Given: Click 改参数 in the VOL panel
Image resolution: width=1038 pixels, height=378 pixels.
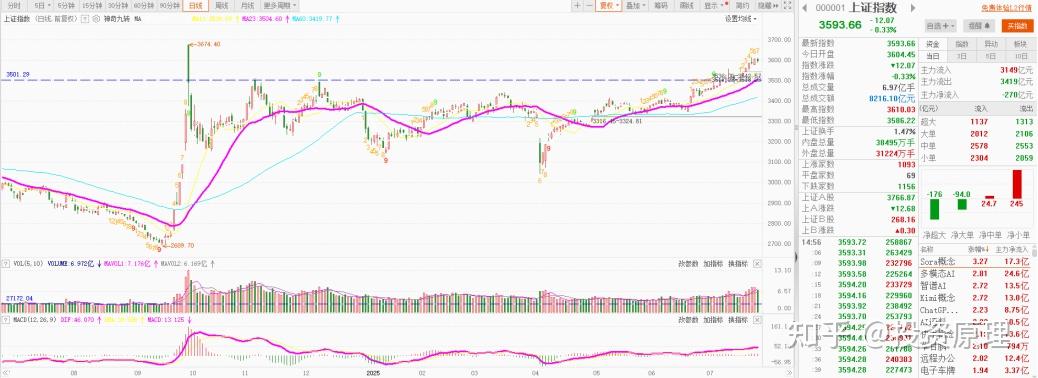Looking at the screenshot, I should coord(688,263).
